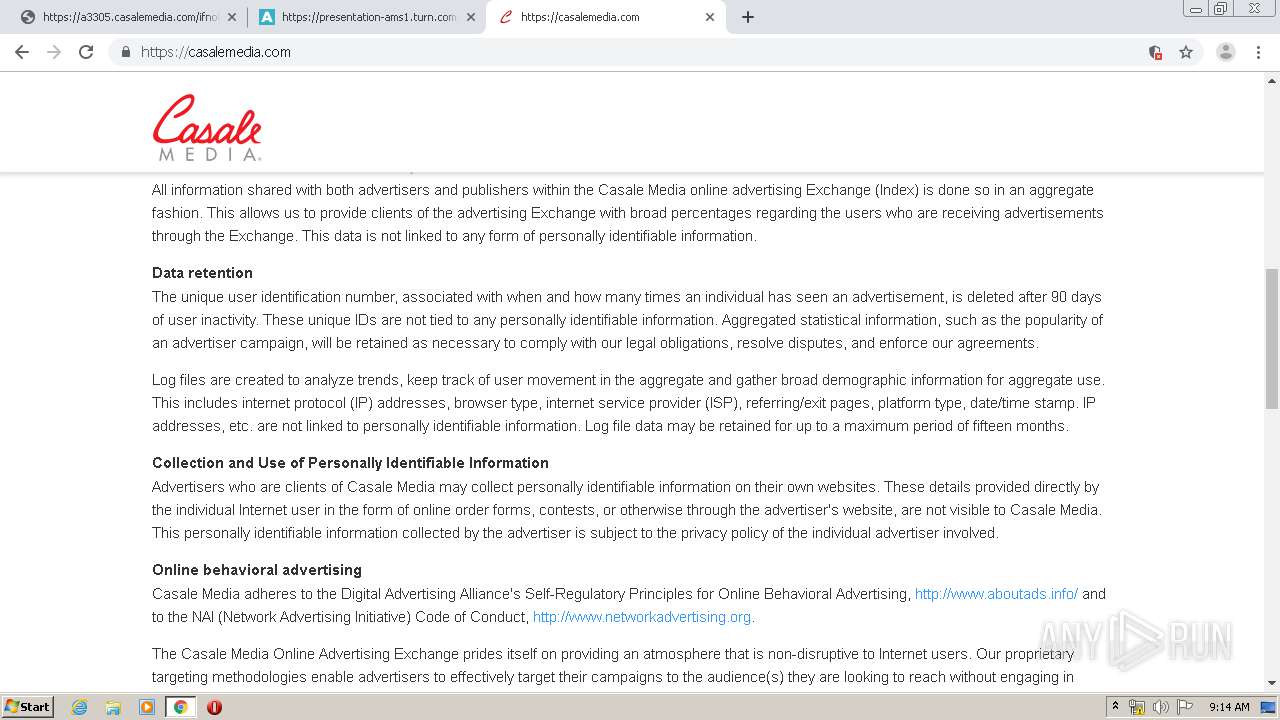Close the presentation-ams1.turn.com tab
The width and height of the screenshot is (1280, 720).
tap(471, 17)
